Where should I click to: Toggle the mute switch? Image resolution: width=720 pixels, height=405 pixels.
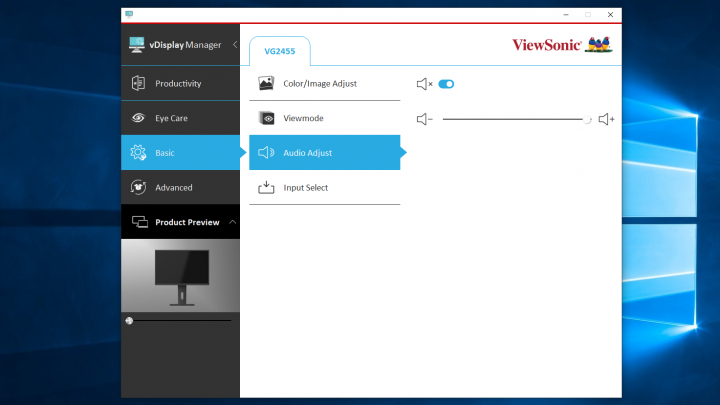pos(446,84)
